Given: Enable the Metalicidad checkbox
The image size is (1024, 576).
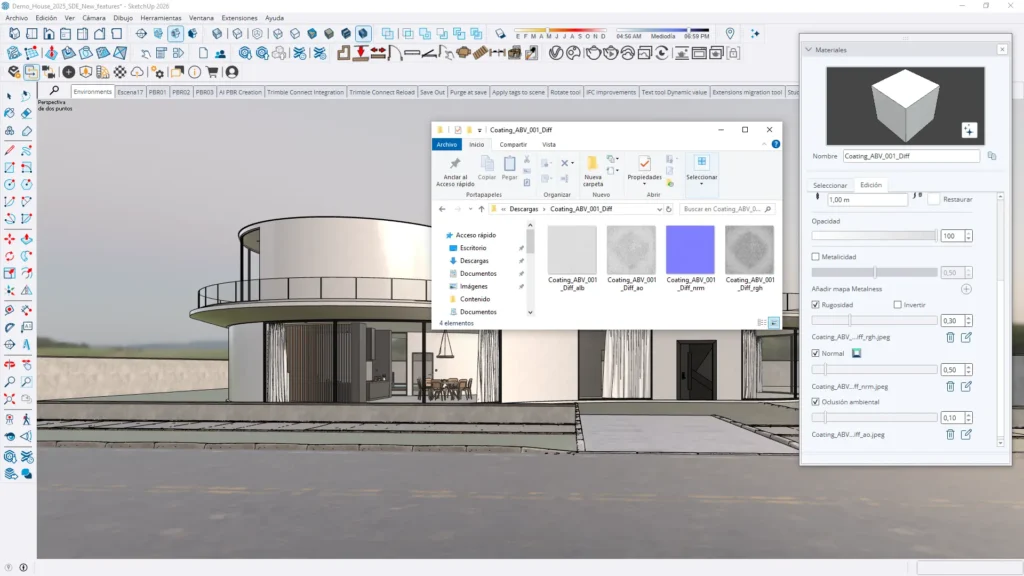Looking at the screenshot, I should (x=816, y=257).
